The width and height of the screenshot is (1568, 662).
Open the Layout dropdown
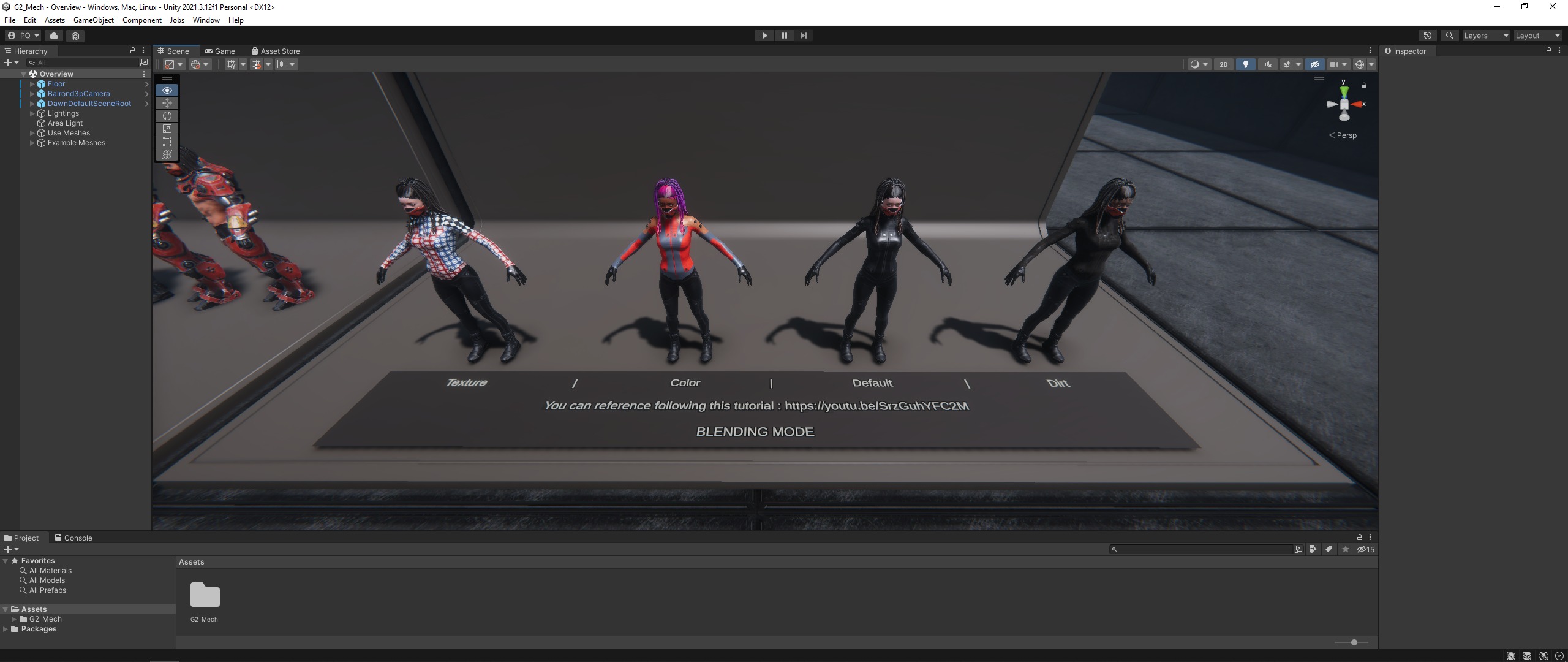(x=1537, y=36)
